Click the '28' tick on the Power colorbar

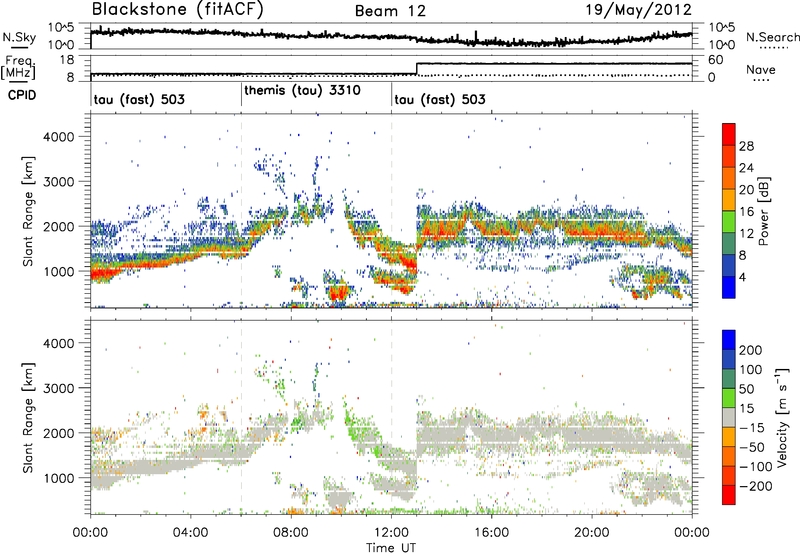click(x=746, y=146)
